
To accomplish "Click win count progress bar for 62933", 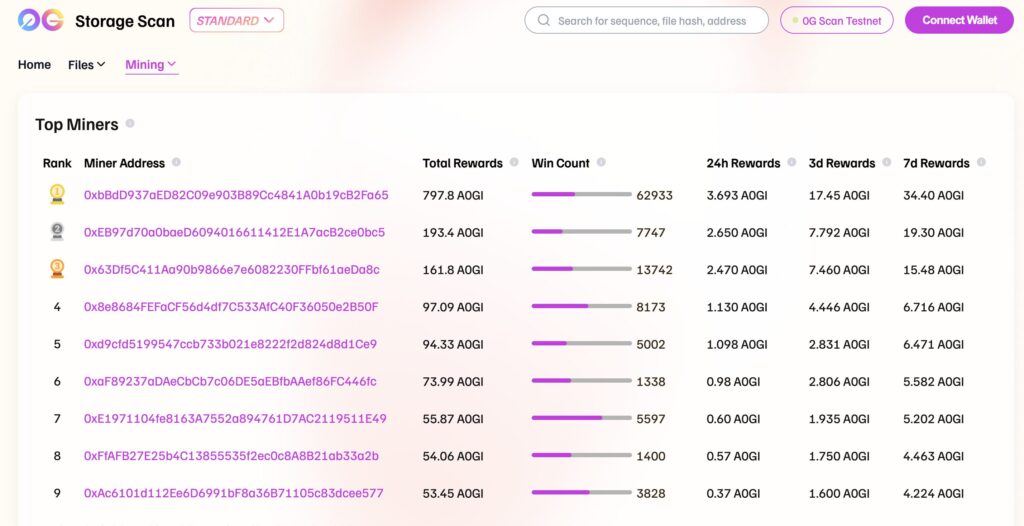I will (x=581, y=195).
